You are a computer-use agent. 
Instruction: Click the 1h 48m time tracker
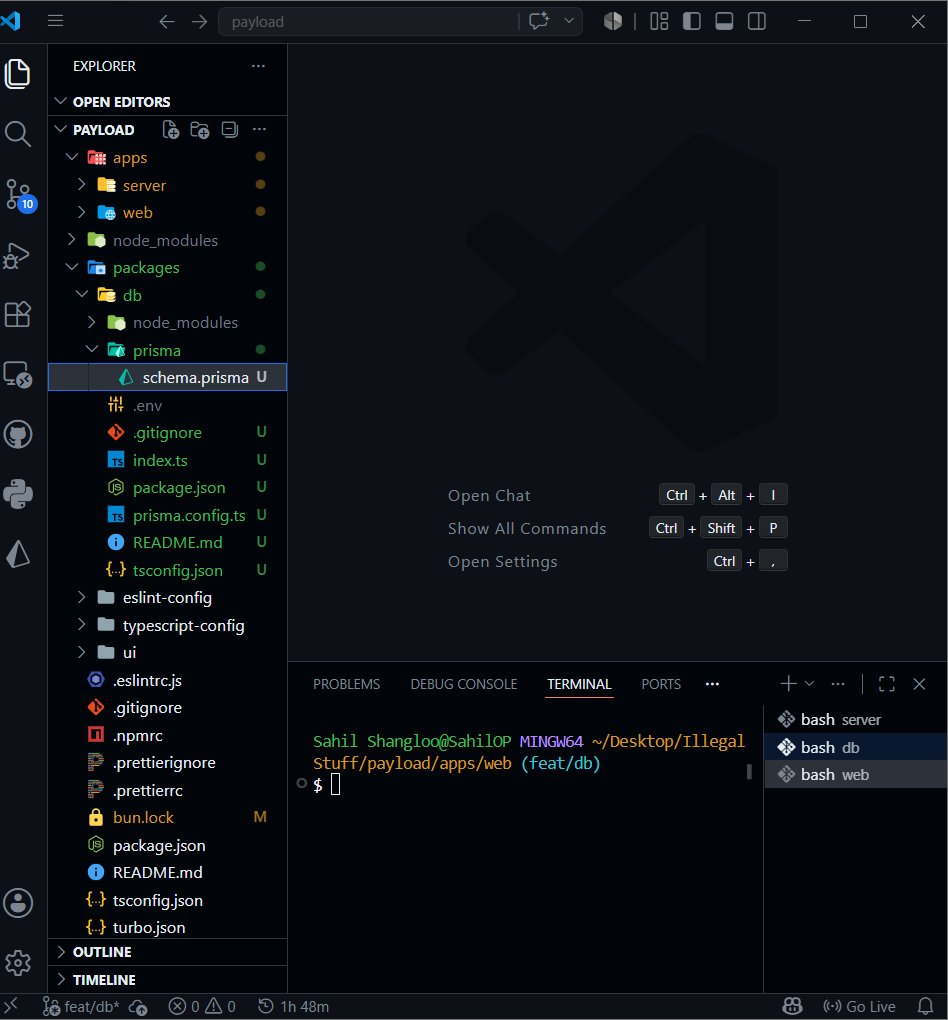pyautogui.click(x=293, y=1007)
